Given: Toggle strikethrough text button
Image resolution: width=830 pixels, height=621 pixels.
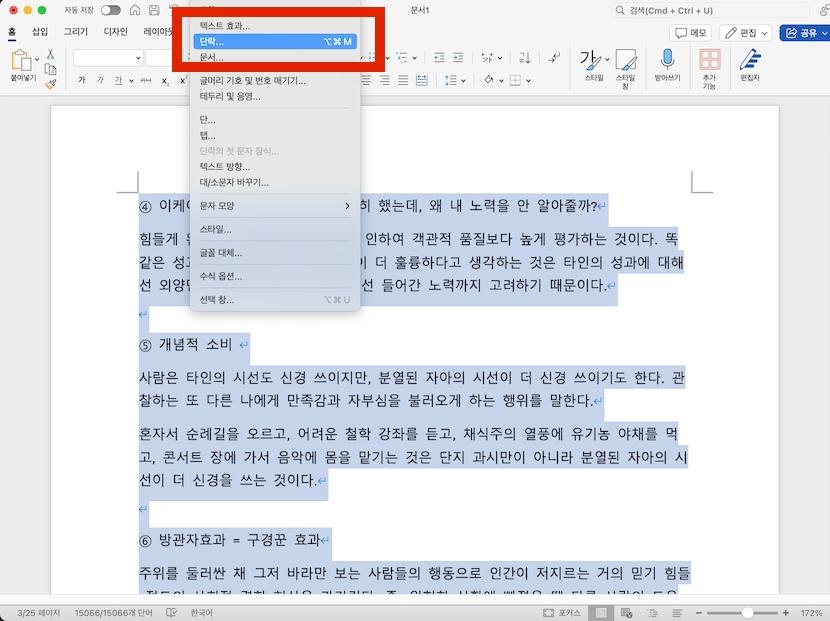Looking at the screenshot, I should click(x=146, y=80).
